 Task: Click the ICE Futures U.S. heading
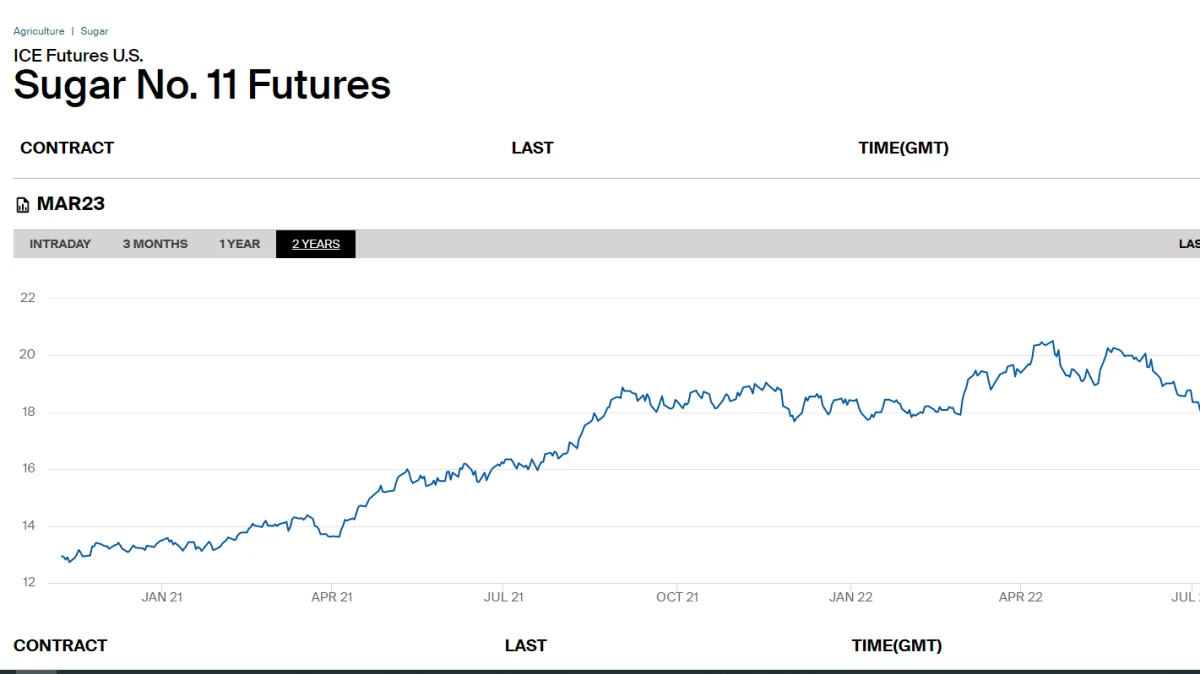click(78, 56)
